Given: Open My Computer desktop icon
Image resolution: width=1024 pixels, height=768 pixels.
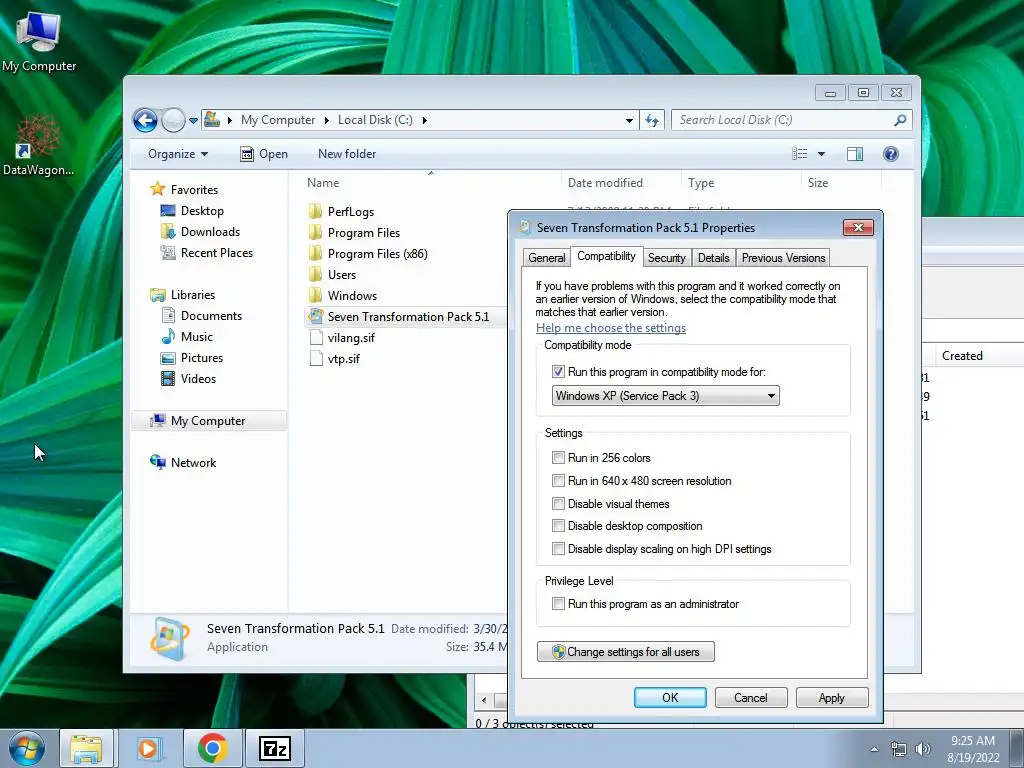Looking at the screenshot, I should [39, 42].
